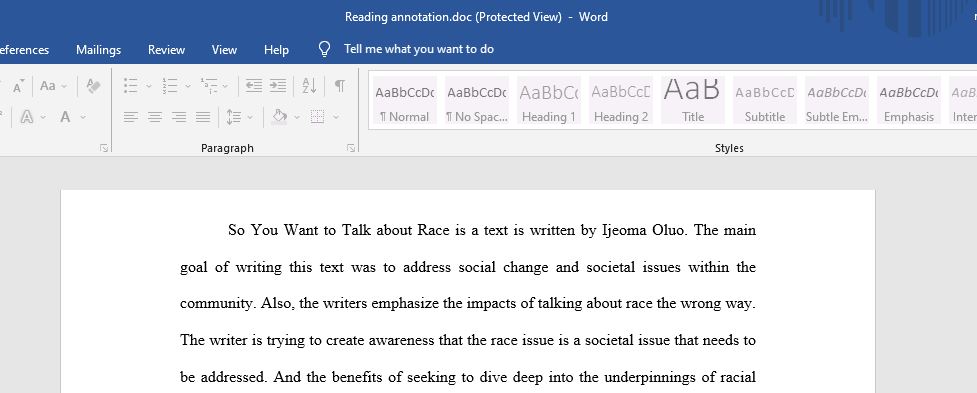Apply Text Effects outlined A icon

[27, 116]
